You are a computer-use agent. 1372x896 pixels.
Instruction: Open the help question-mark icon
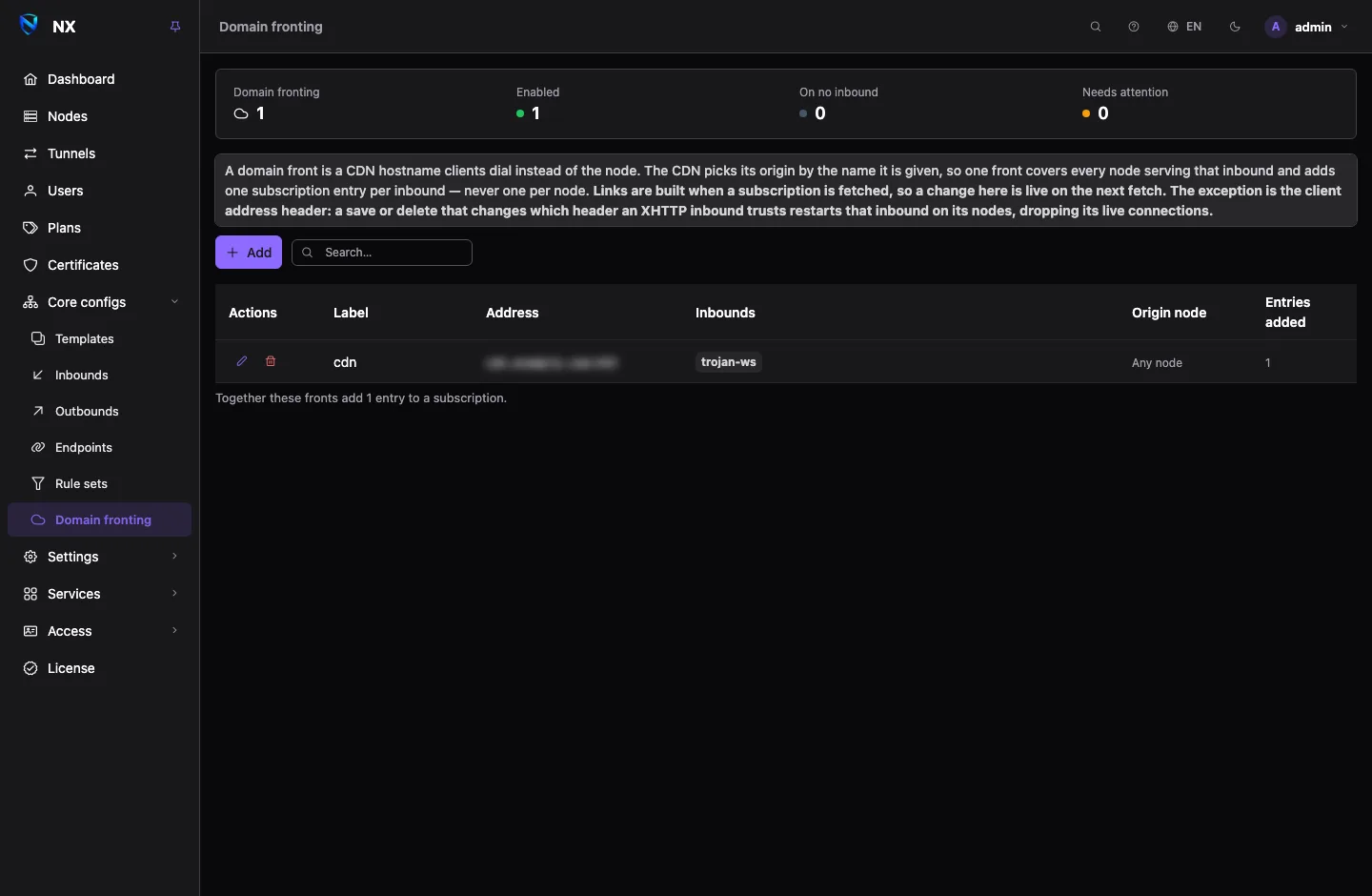1134,27
